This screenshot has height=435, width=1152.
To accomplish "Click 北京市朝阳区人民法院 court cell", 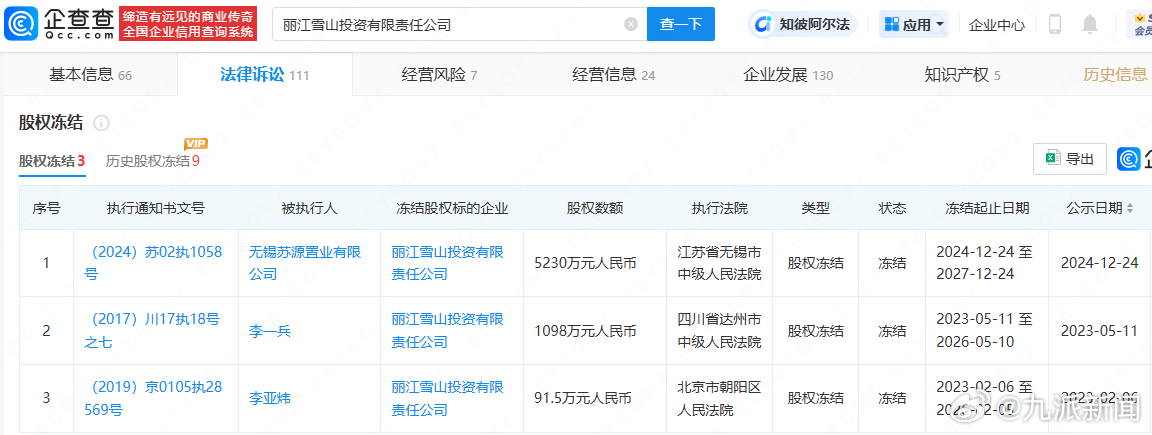I will [x=719, y=398].
